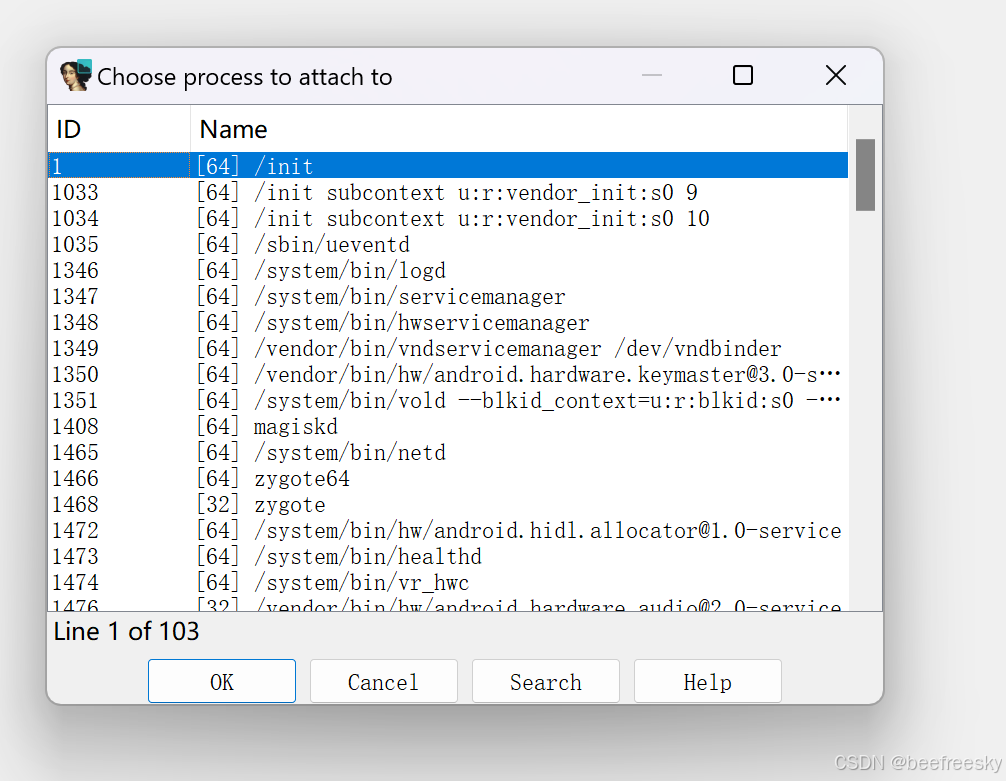Click the IDA portrait icon in title bar

point(76,76)
